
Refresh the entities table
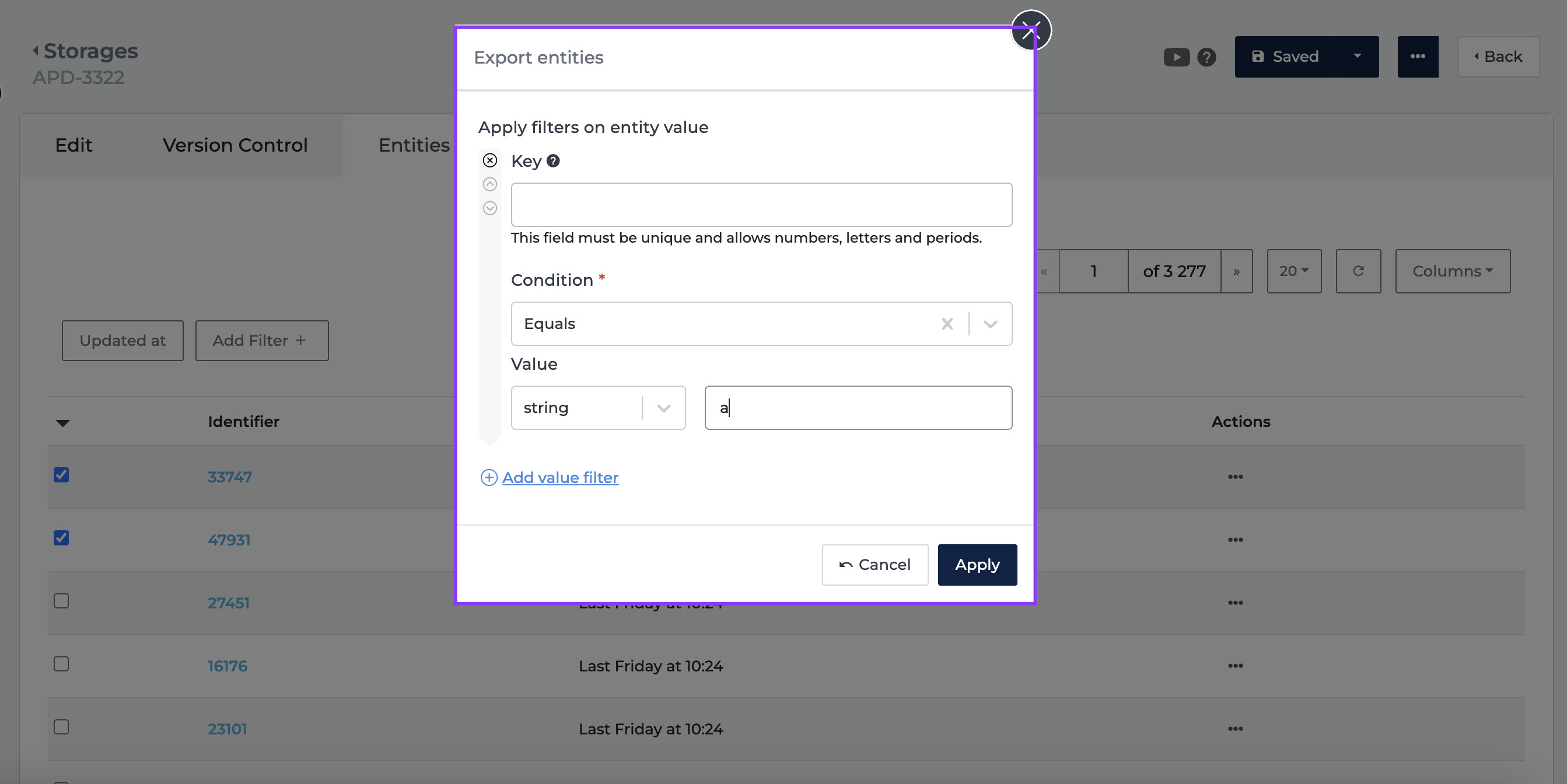(1358, 271)
